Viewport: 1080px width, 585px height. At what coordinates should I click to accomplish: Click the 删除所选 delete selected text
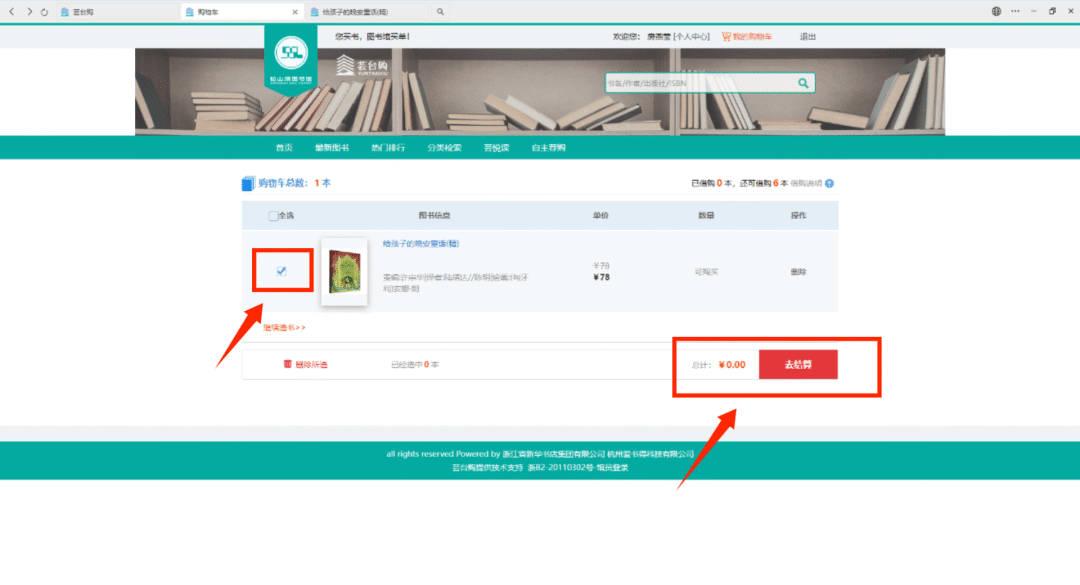pos(311,365)
